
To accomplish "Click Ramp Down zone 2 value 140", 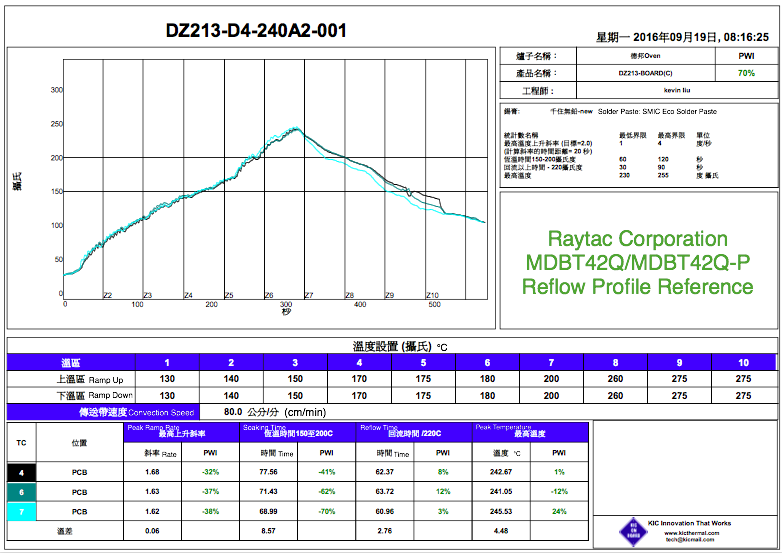I will click(x=231, y=395).
